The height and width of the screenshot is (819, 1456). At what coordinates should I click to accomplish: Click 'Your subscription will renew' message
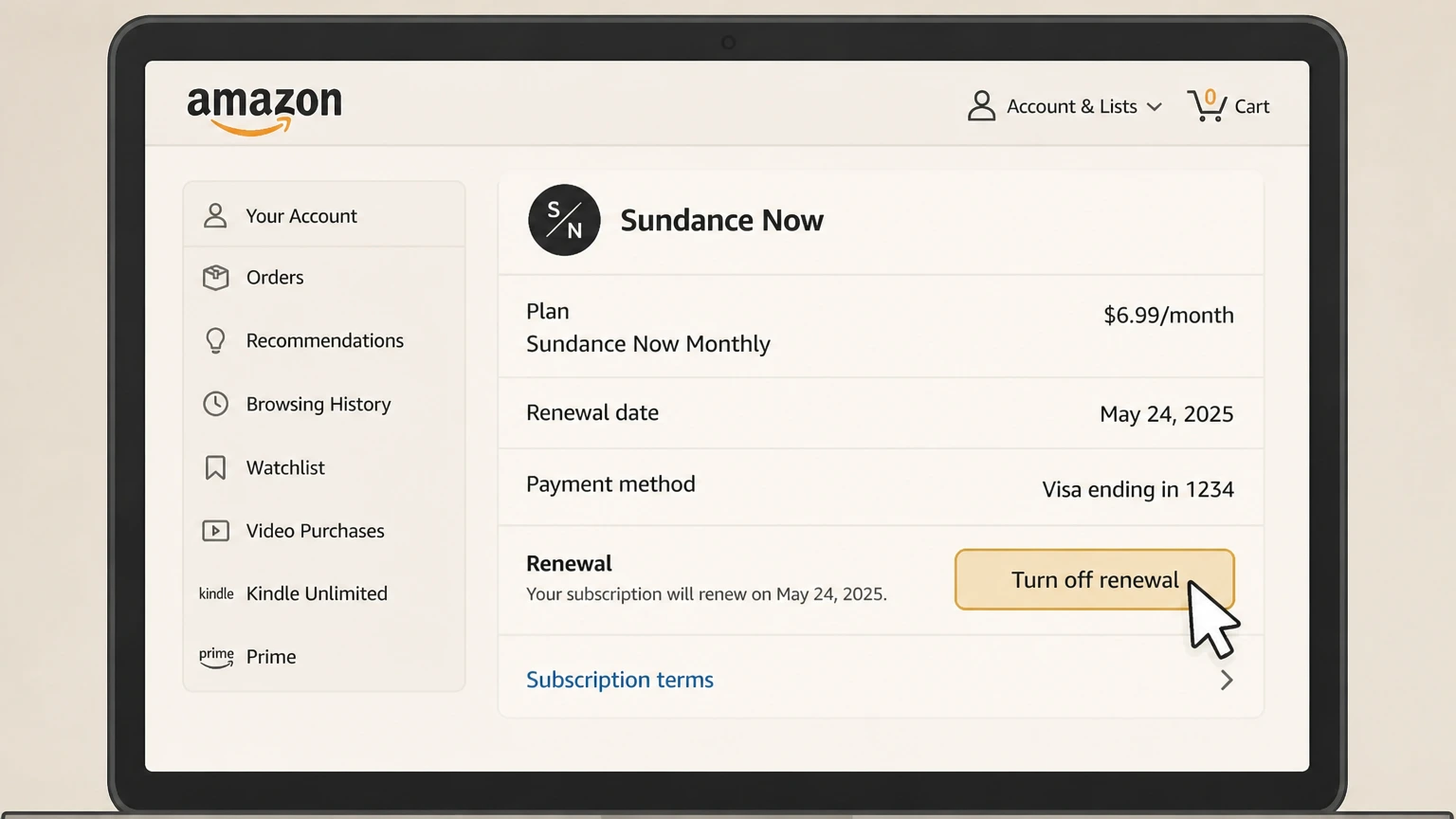[x=706, y=594]
